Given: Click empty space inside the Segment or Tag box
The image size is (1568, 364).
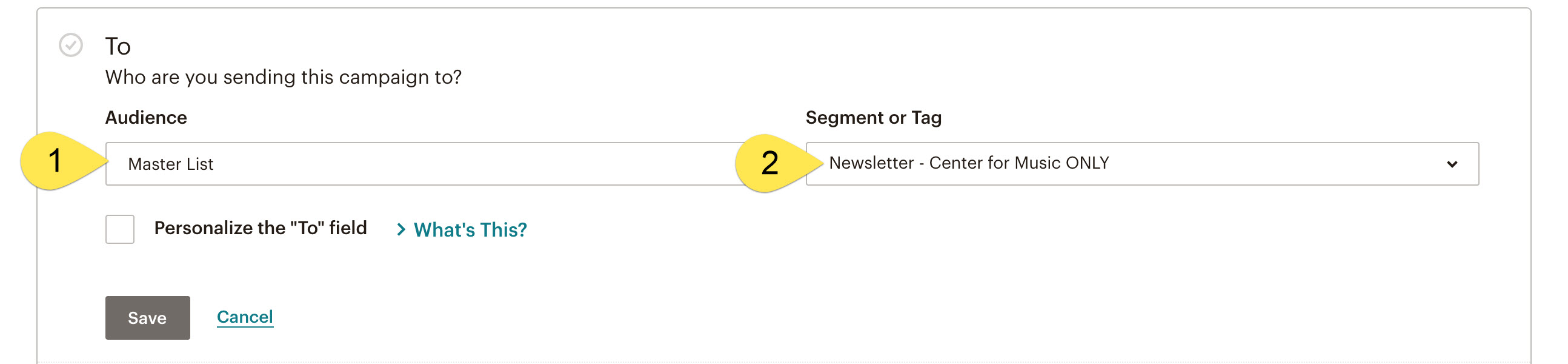Looking at the screenshot, I should [x=1272, y=164].
